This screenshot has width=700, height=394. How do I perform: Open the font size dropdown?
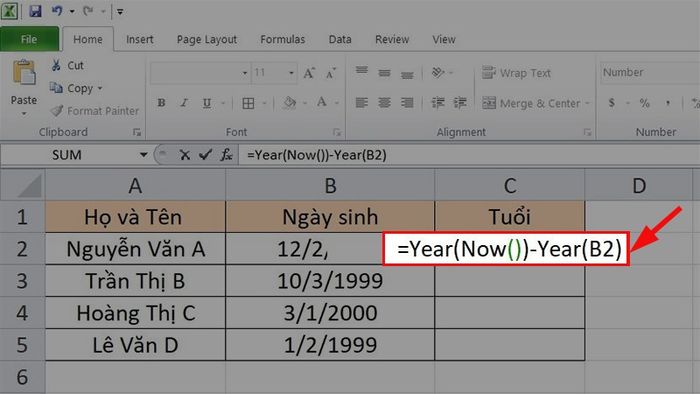pyautogui.click(x=291, y=73)
